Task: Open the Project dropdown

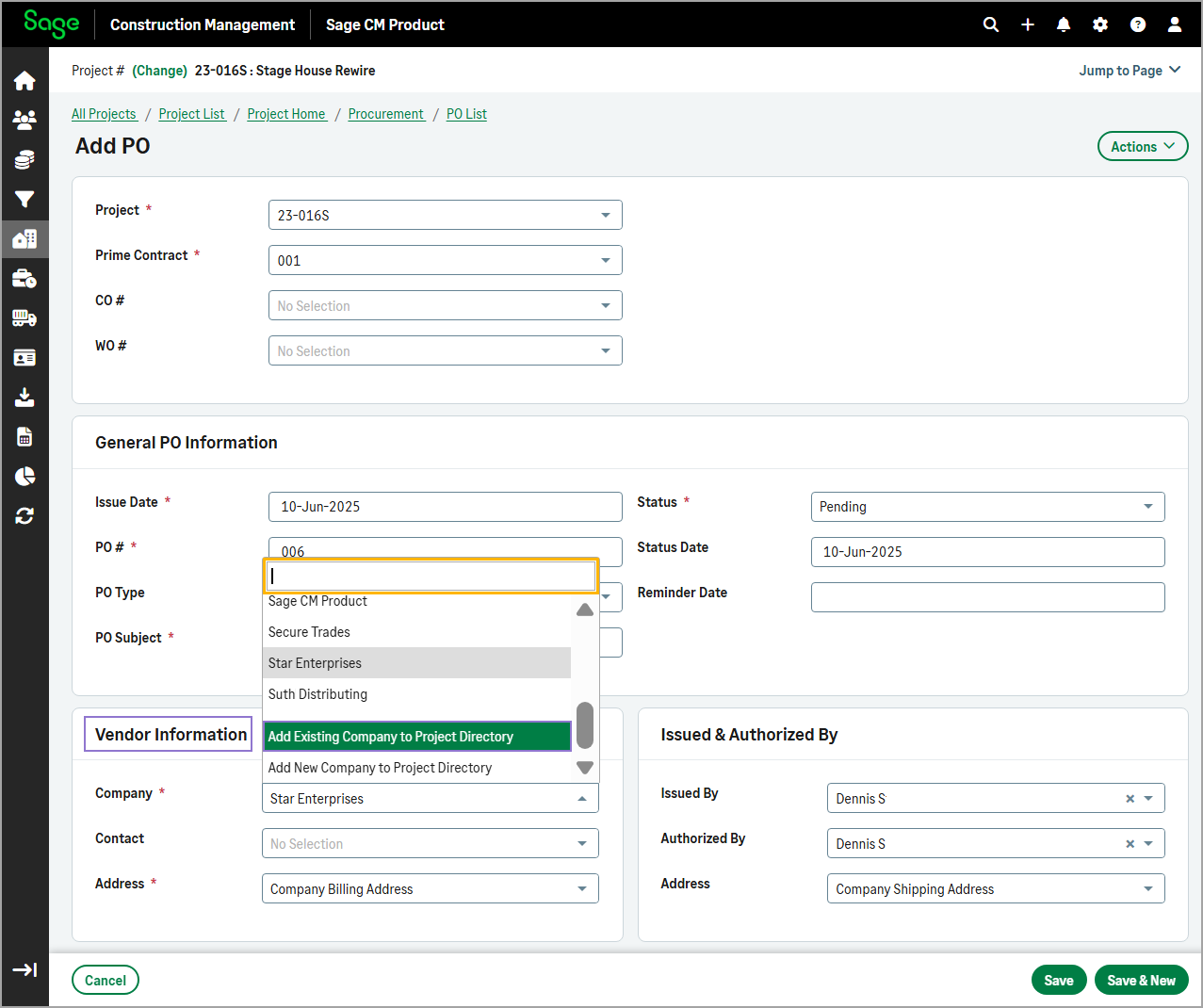Action: coord(445,215)
